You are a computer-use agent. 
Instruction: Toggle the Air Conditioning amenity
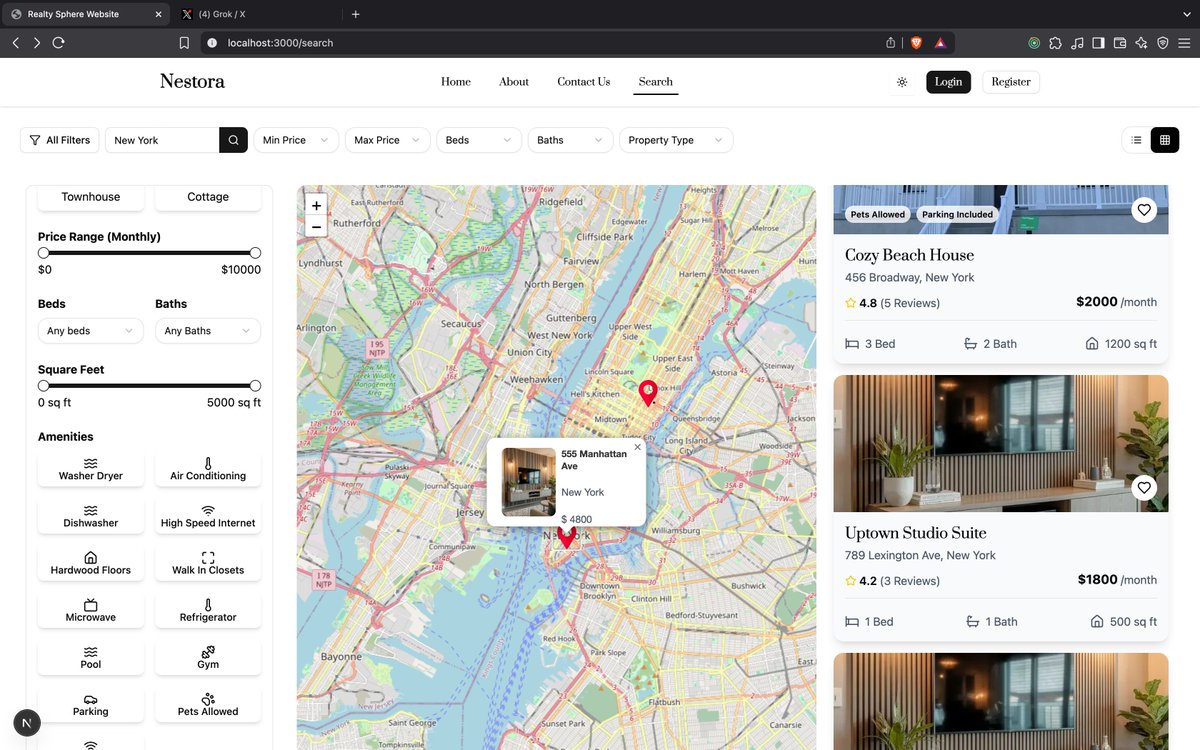pyautogui.click(x=208, y=470)
